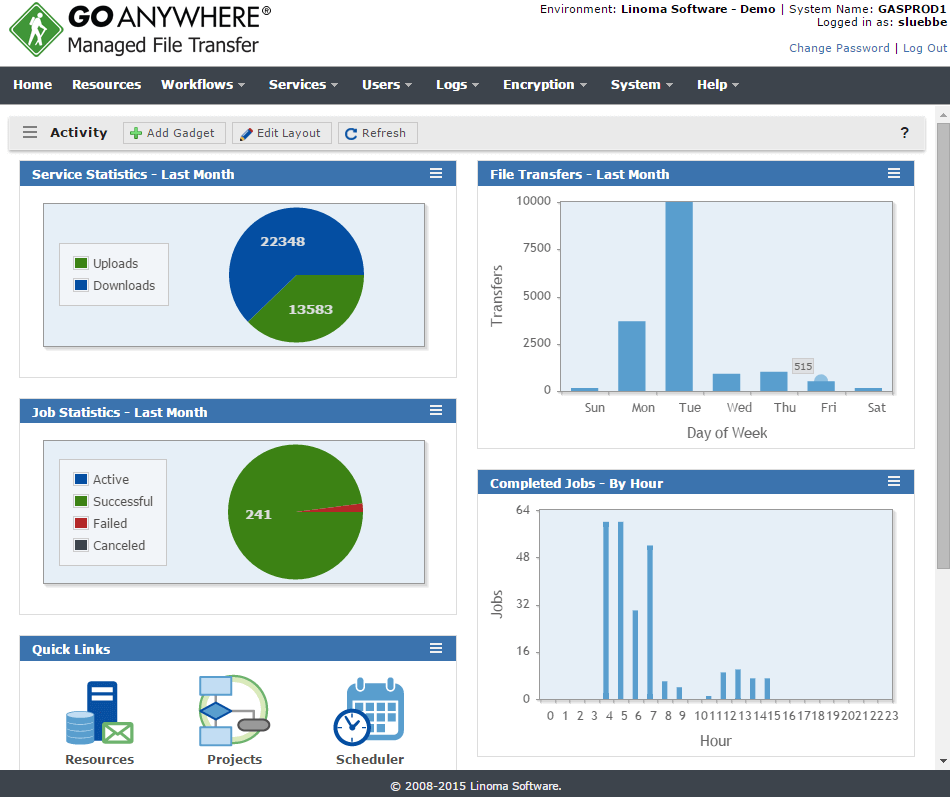Open the Scheduler quick link icon
950x797 pixels.
coord(369,713)
